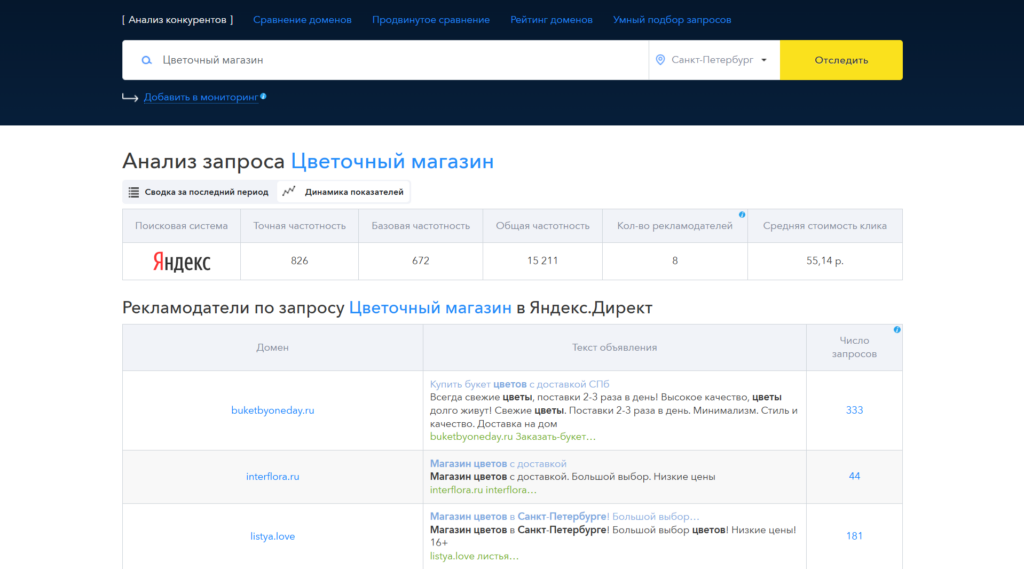Click the green URL listya.love листья
This screenshot has width=1024, height=569.
(474, 557)
